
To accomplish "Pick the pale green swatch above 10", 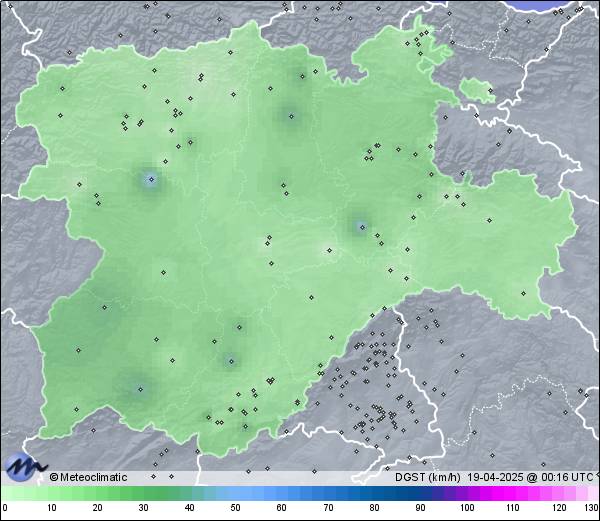I will (x=52, y=493).
